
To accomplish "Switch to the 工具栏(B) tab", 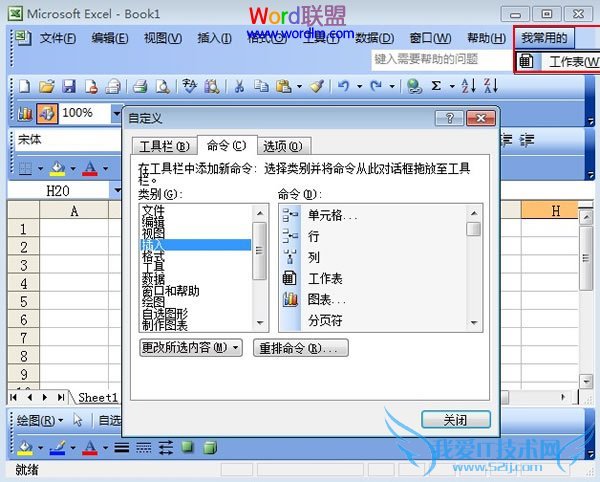I will (x=165, y=146).
